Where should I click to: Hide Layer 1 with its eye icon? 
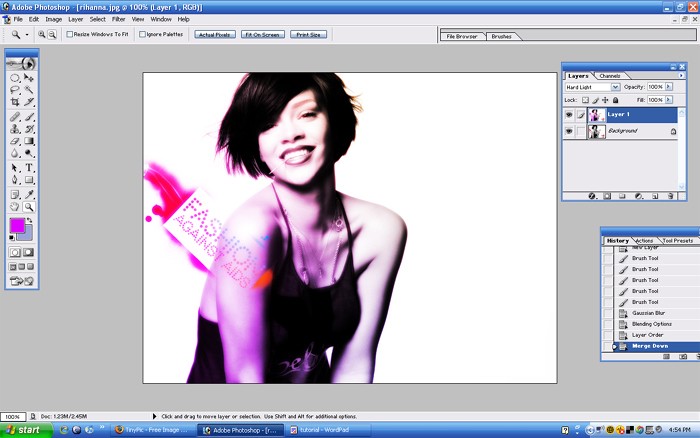(x=569, y=115)
